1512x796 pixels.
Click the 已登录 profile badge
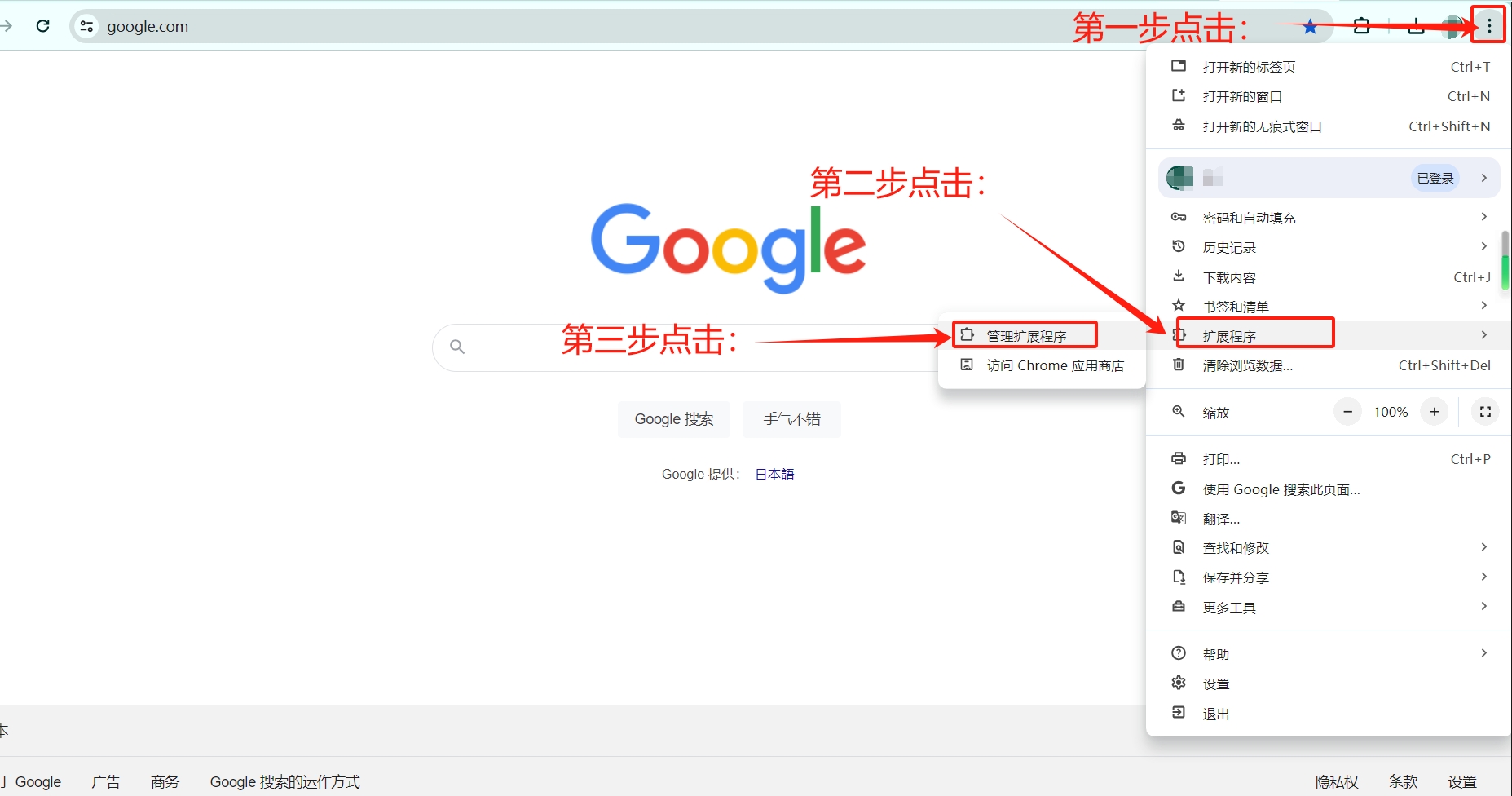pyautogui.click(x=1435, y=178)
